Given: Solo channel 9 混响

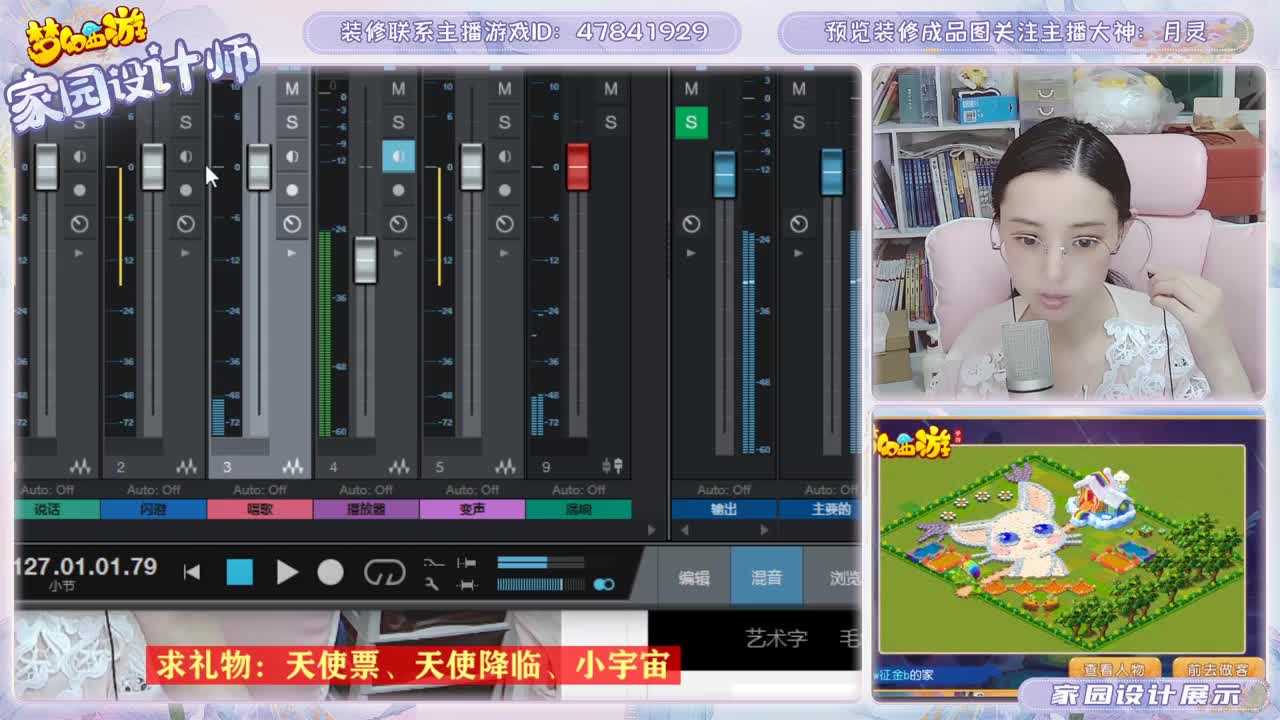Looking at the screenshot, I should click(610, 122).
